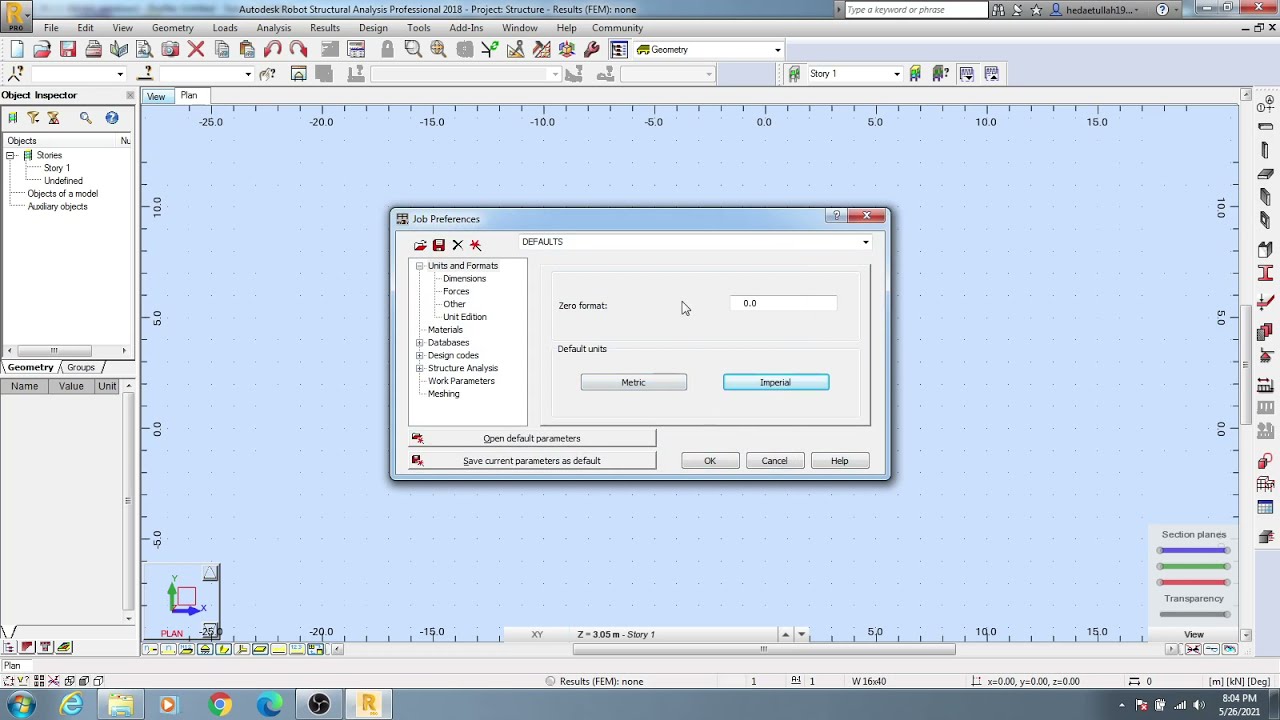This screenshot has width=1280, height=720.
Task: Click the green section plane slider
Action: [x=1193, y=567]
